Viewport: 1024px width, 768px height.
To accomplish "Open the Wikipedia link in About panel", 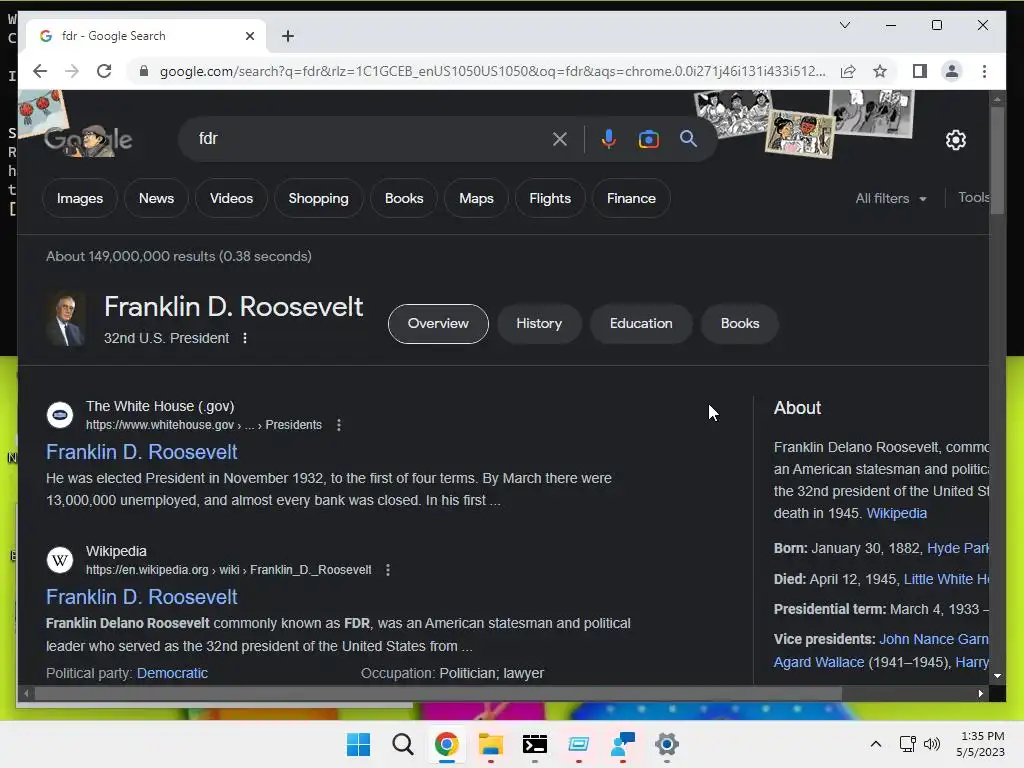I will click(897, 513).
